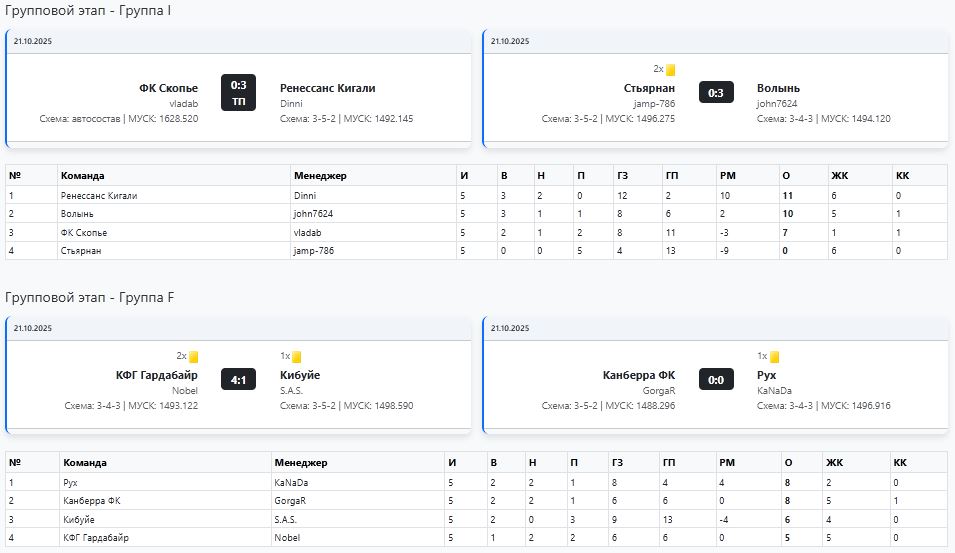Open manager GorgaR under Канберра ФК match card

[659, 391]
